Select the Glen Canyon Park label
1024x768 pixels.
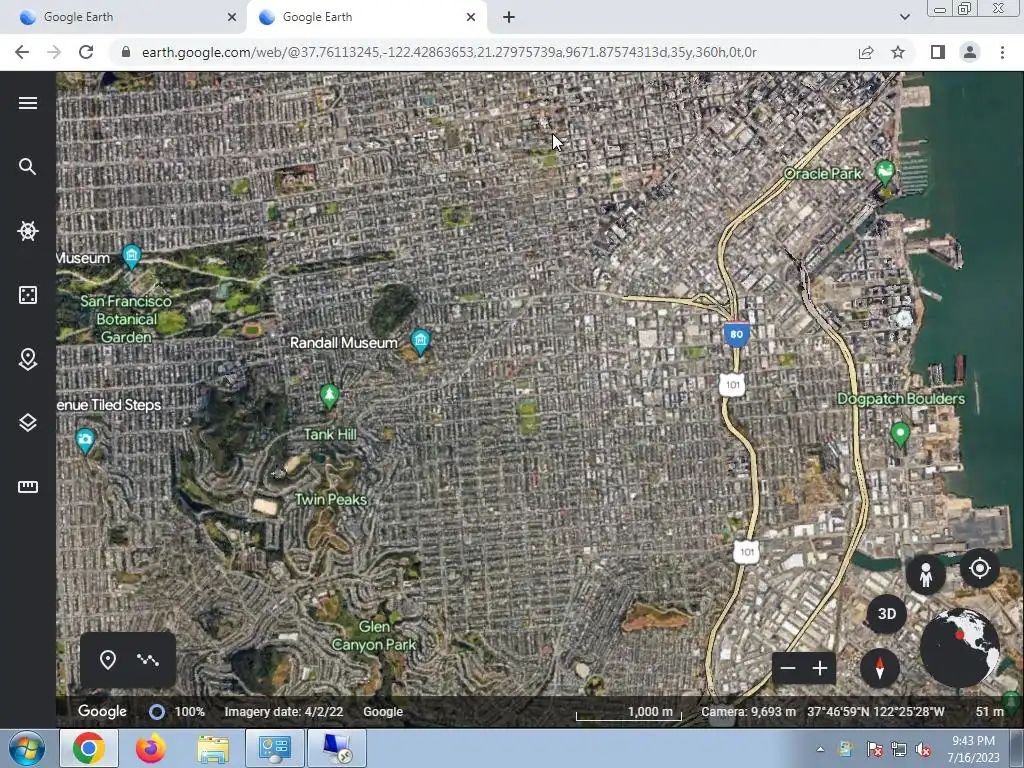click(374, 635)
